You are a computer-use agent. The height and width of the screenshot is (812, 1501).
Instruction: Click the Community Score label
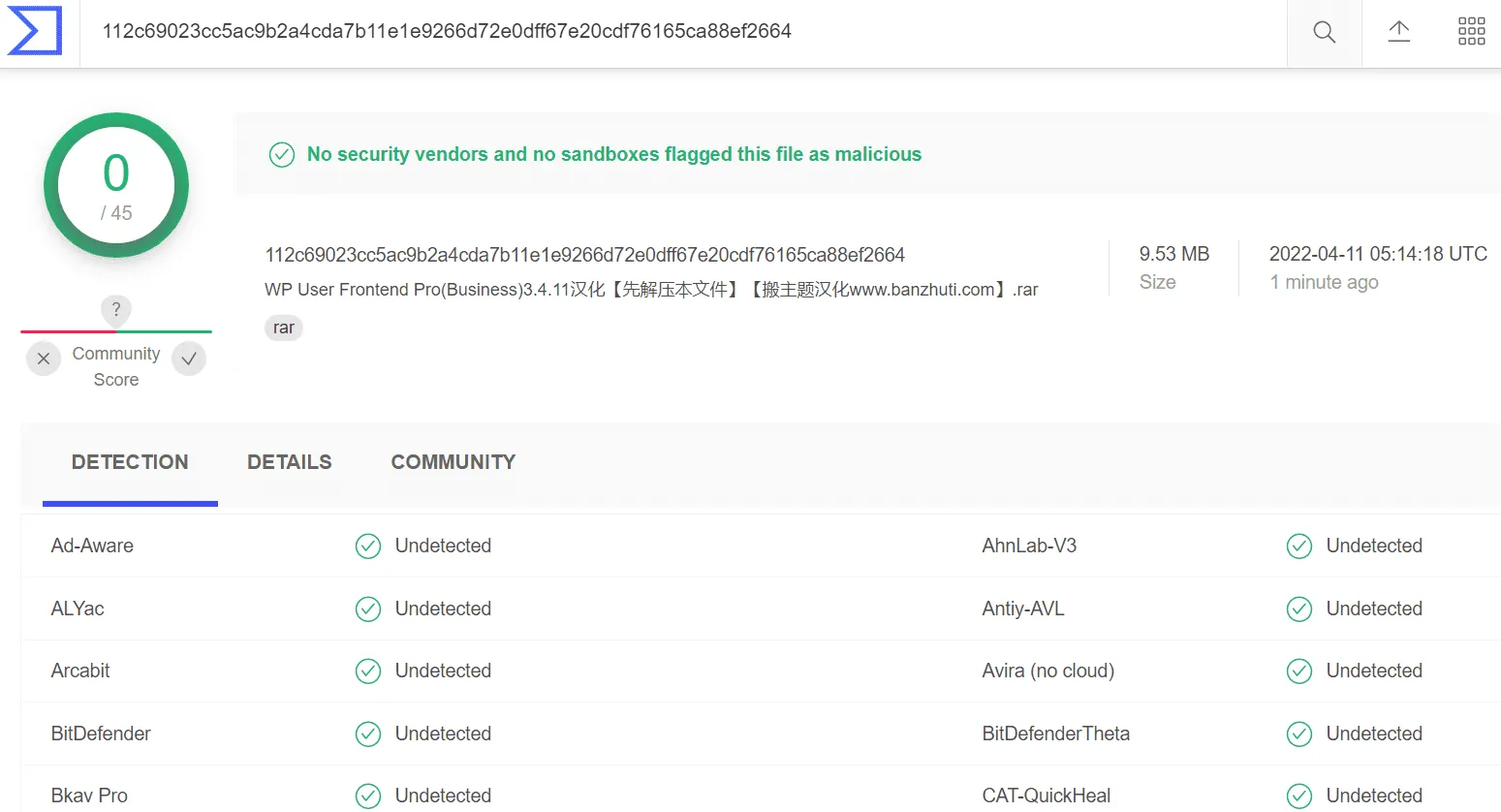[116, 366]
